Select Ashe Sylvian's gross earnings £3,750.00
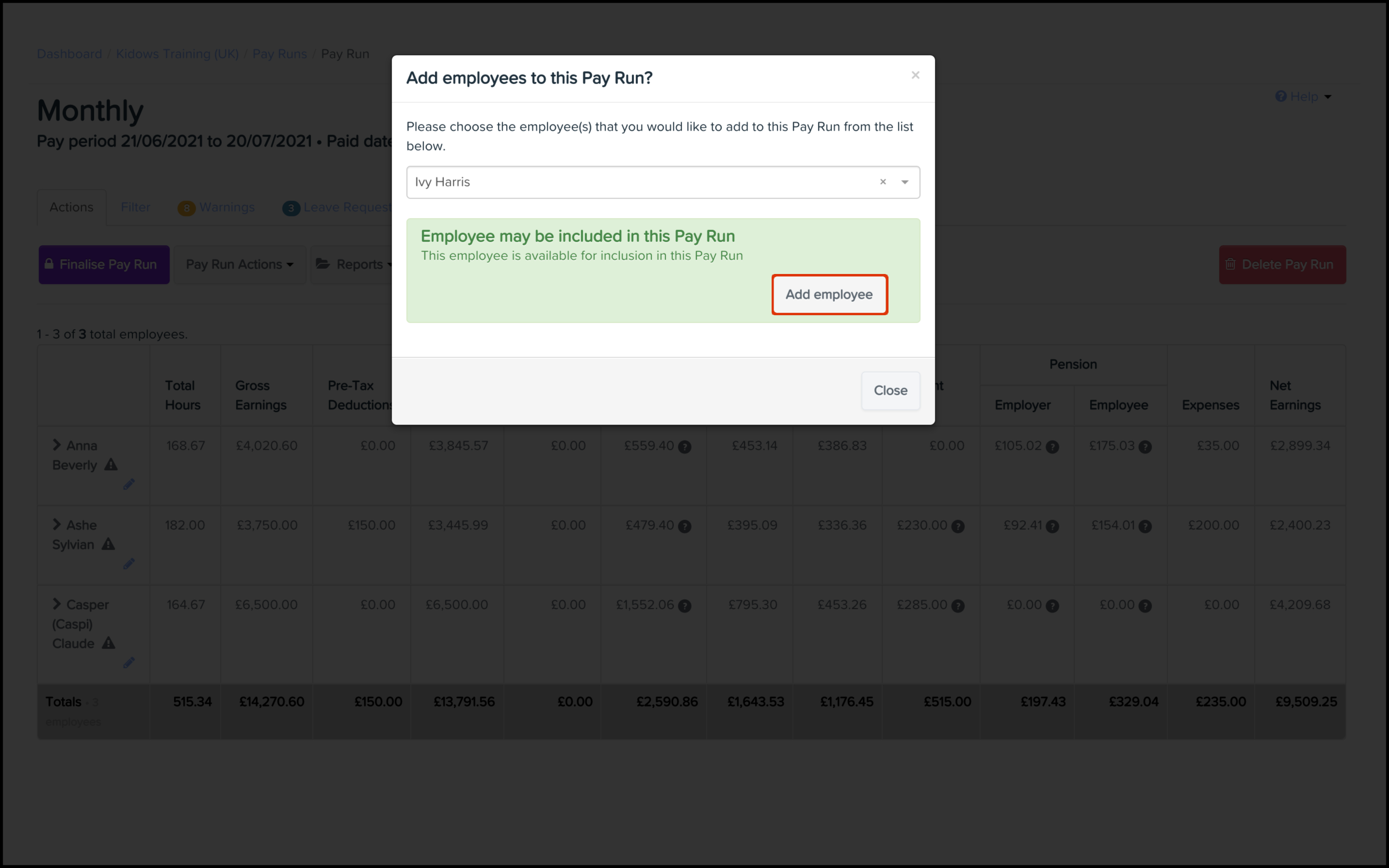Image resolution: width=1389 pixels, height=868 pixels. 267,525
